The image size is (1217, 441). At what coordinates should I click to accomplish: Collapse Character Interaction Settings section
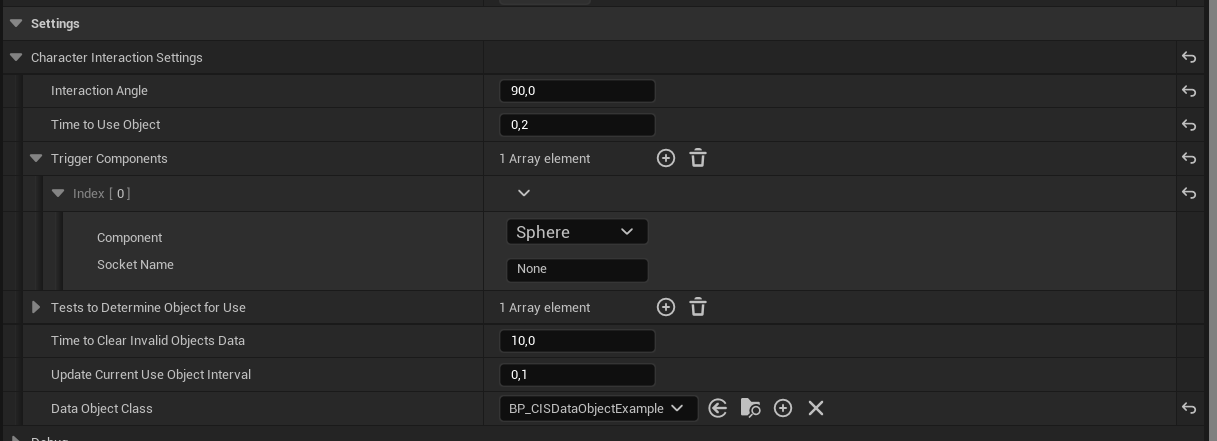(16, 57)
